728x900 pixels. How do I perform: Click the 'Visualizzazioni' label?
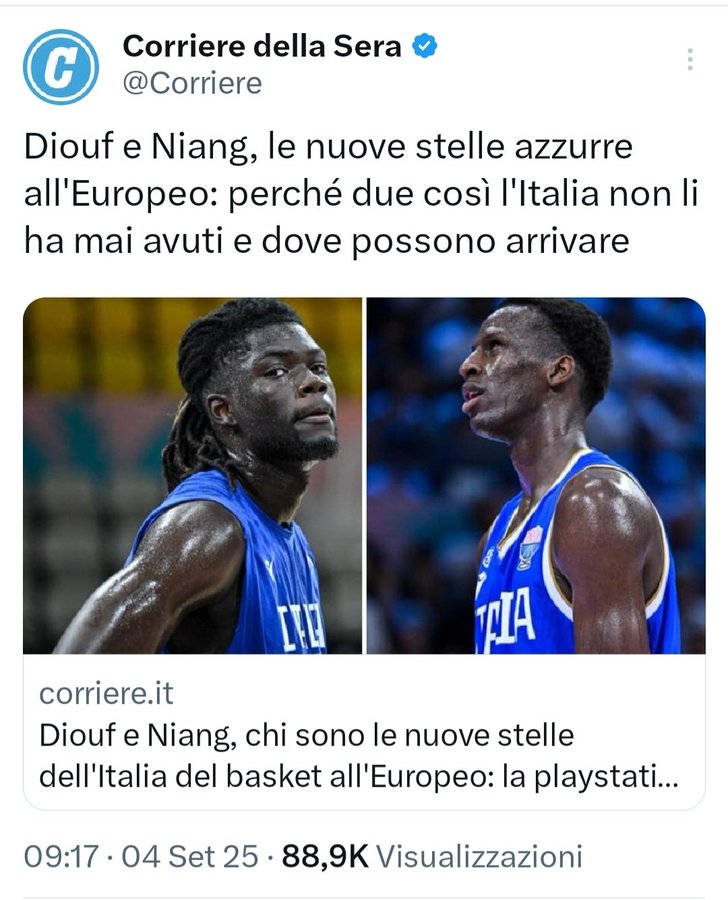click(479, 856)
